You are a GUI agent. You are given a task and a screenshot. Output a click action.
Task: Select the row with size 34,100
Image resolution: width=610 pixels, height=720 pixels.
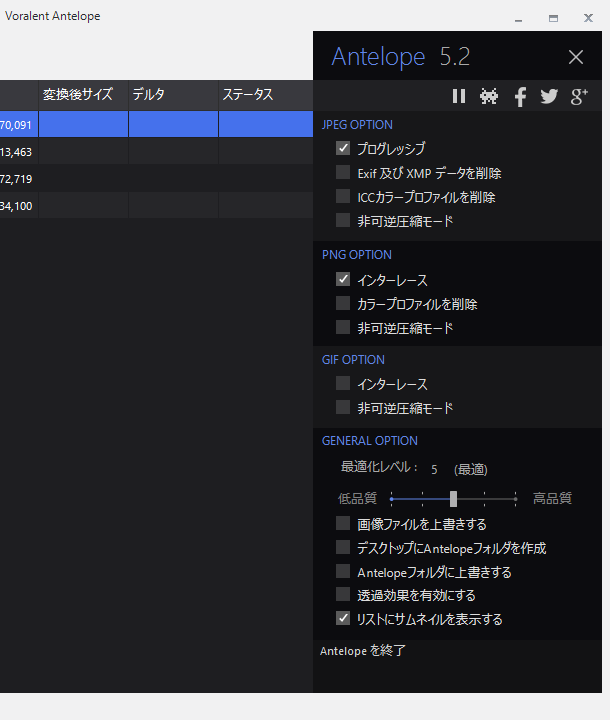tap(156, 206)
